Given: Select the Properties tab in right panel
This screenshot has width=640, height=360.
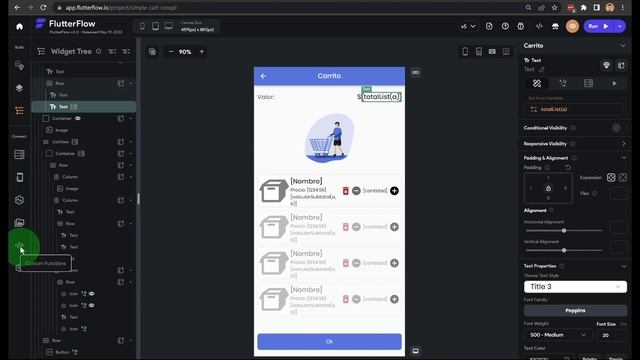Looking at the screenshot, I should [537, 83].
